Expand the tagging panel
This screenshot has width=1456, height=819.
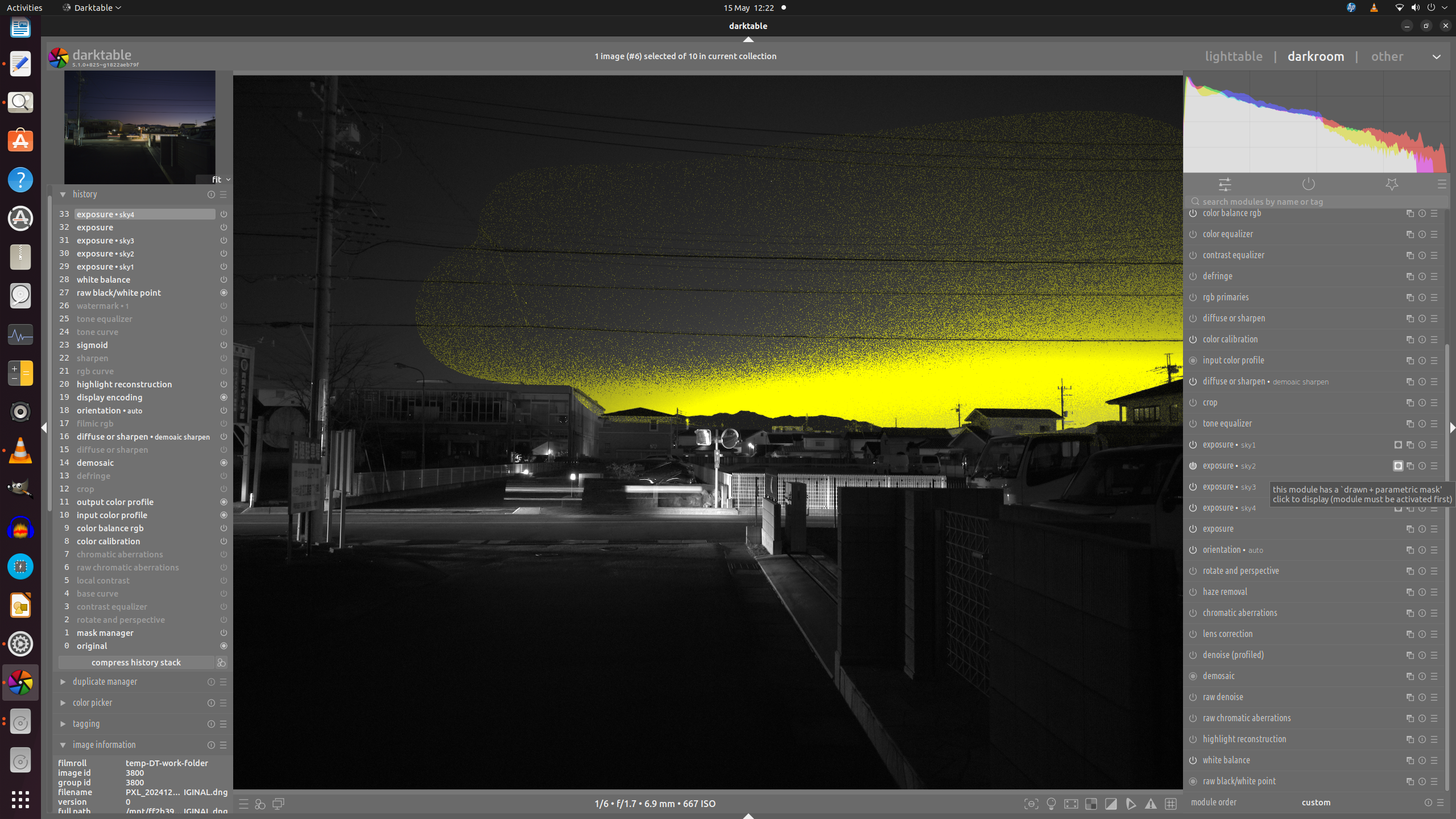tap(63, 724)
